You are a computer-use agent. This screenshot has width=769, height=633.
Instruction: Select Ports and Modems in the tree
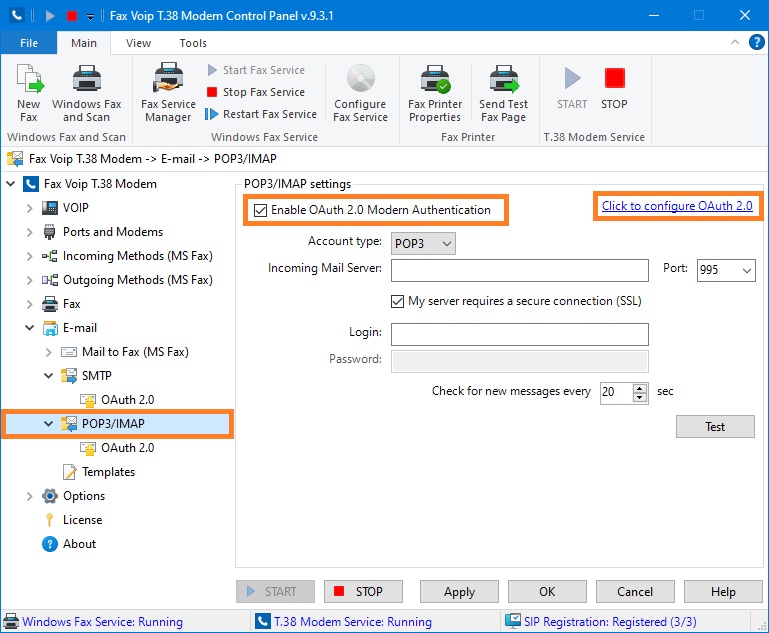113,232
